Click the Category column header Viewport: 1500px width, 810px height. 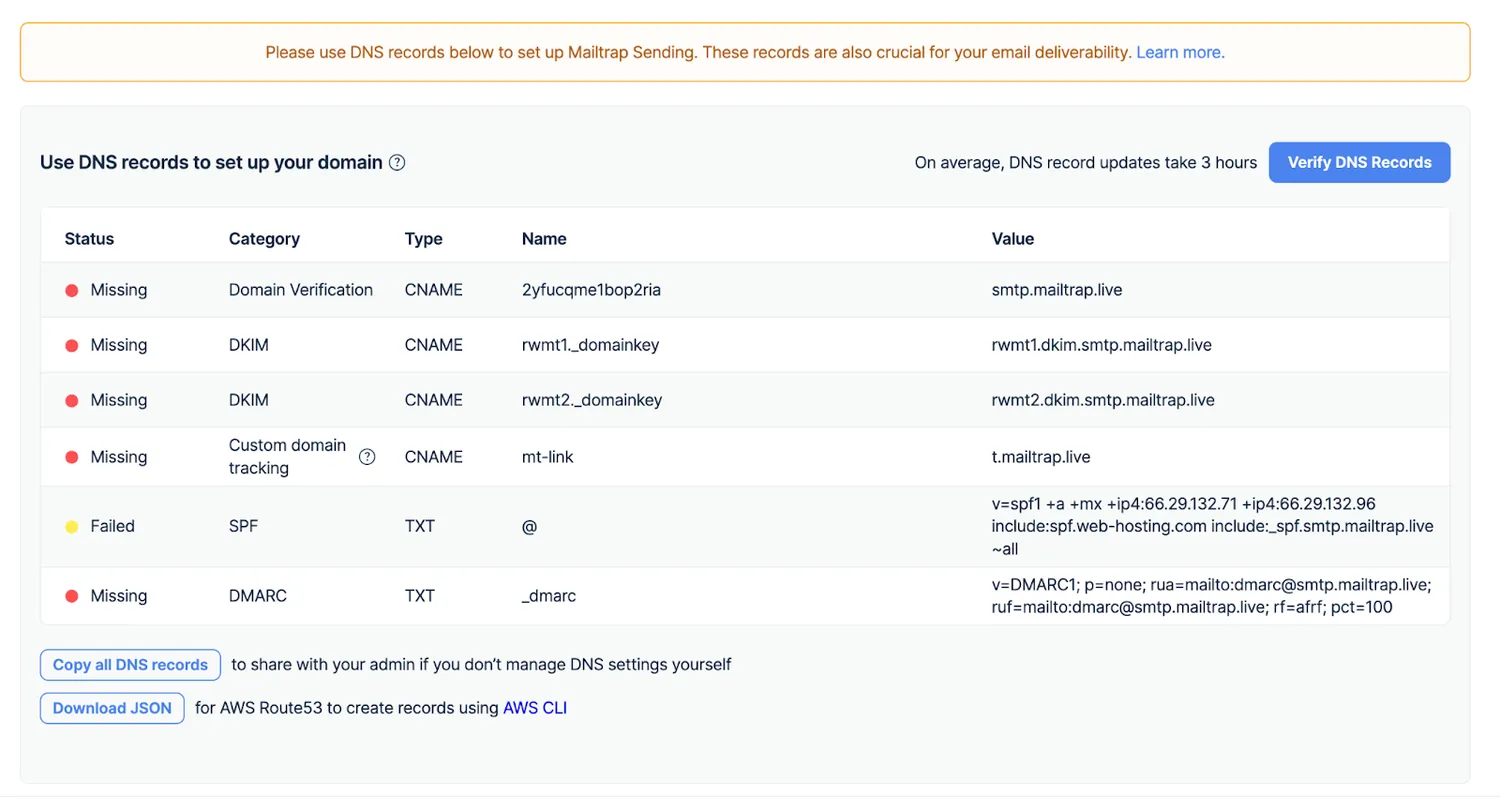[264, 239]
